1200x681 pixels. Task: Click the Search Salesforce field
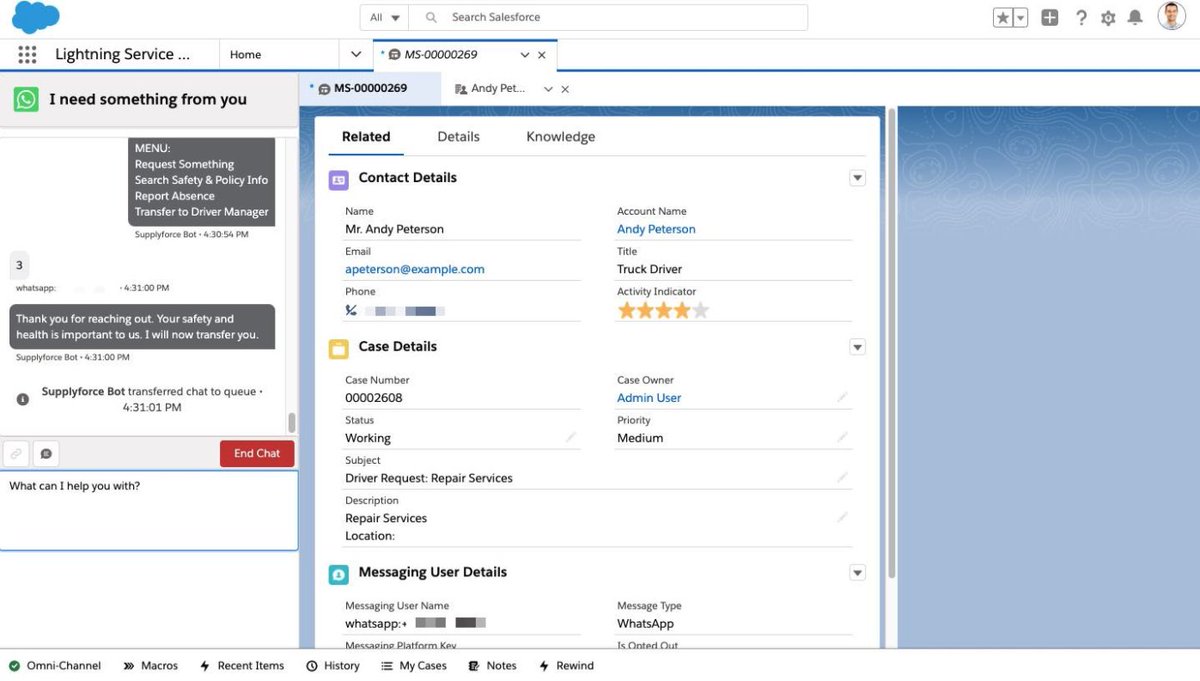pyautogui.click(x=610, y=17)
